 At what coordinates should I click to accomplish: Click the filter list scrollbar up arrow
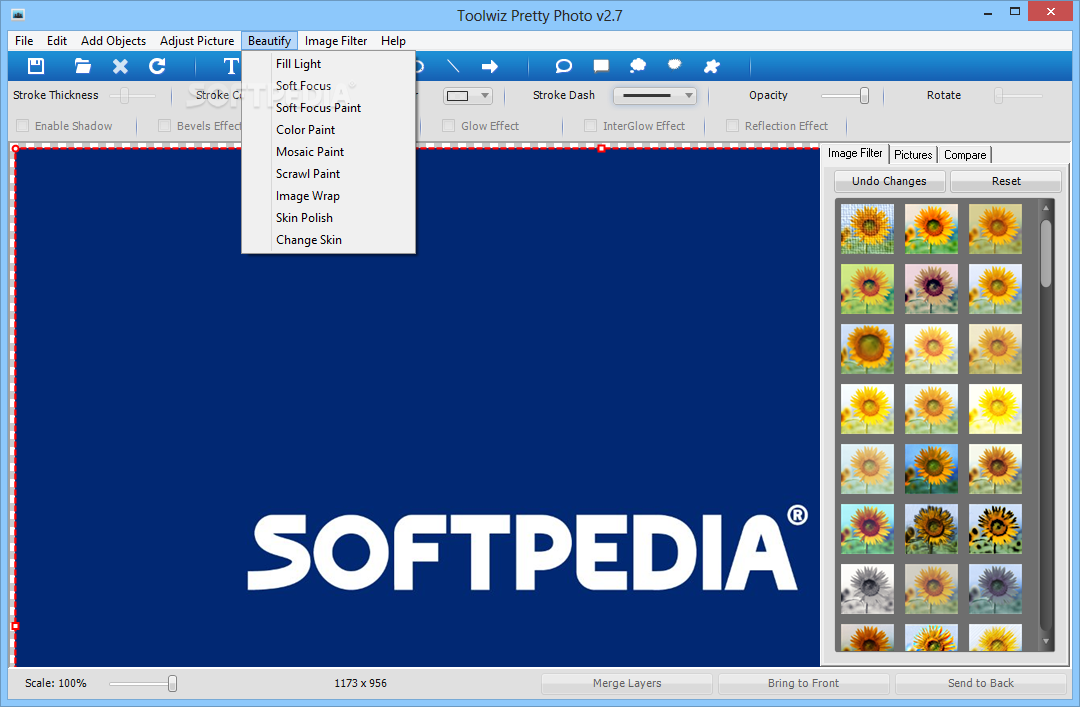click(x=1046, y=207)
